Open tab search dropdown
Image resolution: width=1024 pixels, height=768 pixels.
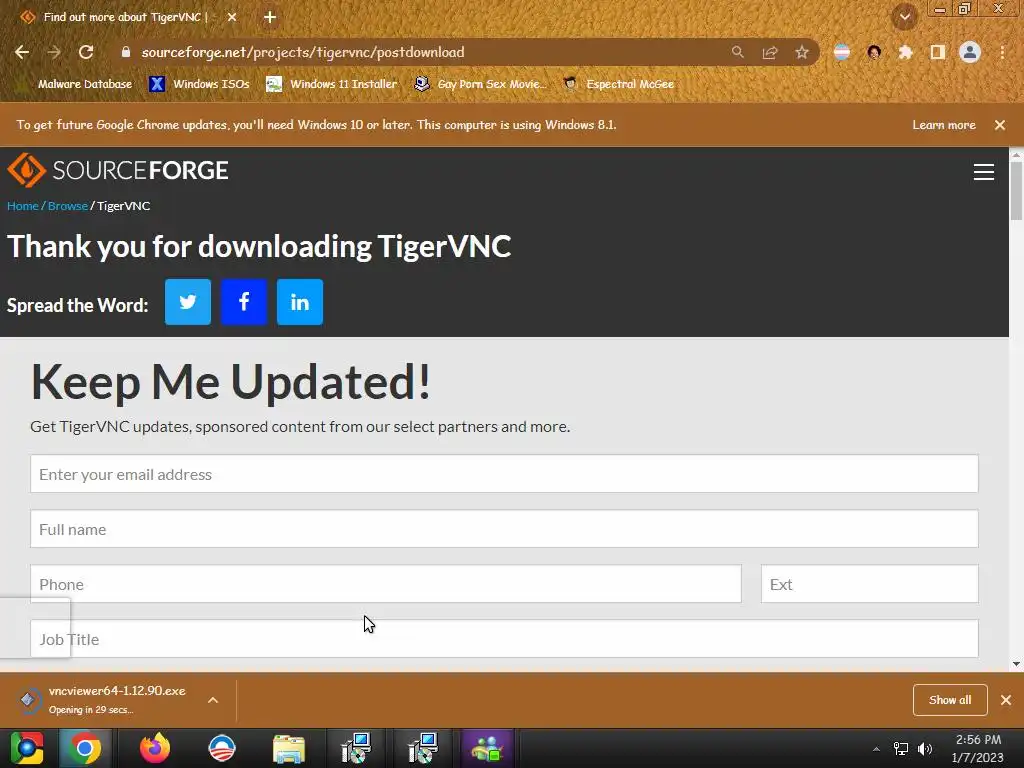[x=905, y=17]
